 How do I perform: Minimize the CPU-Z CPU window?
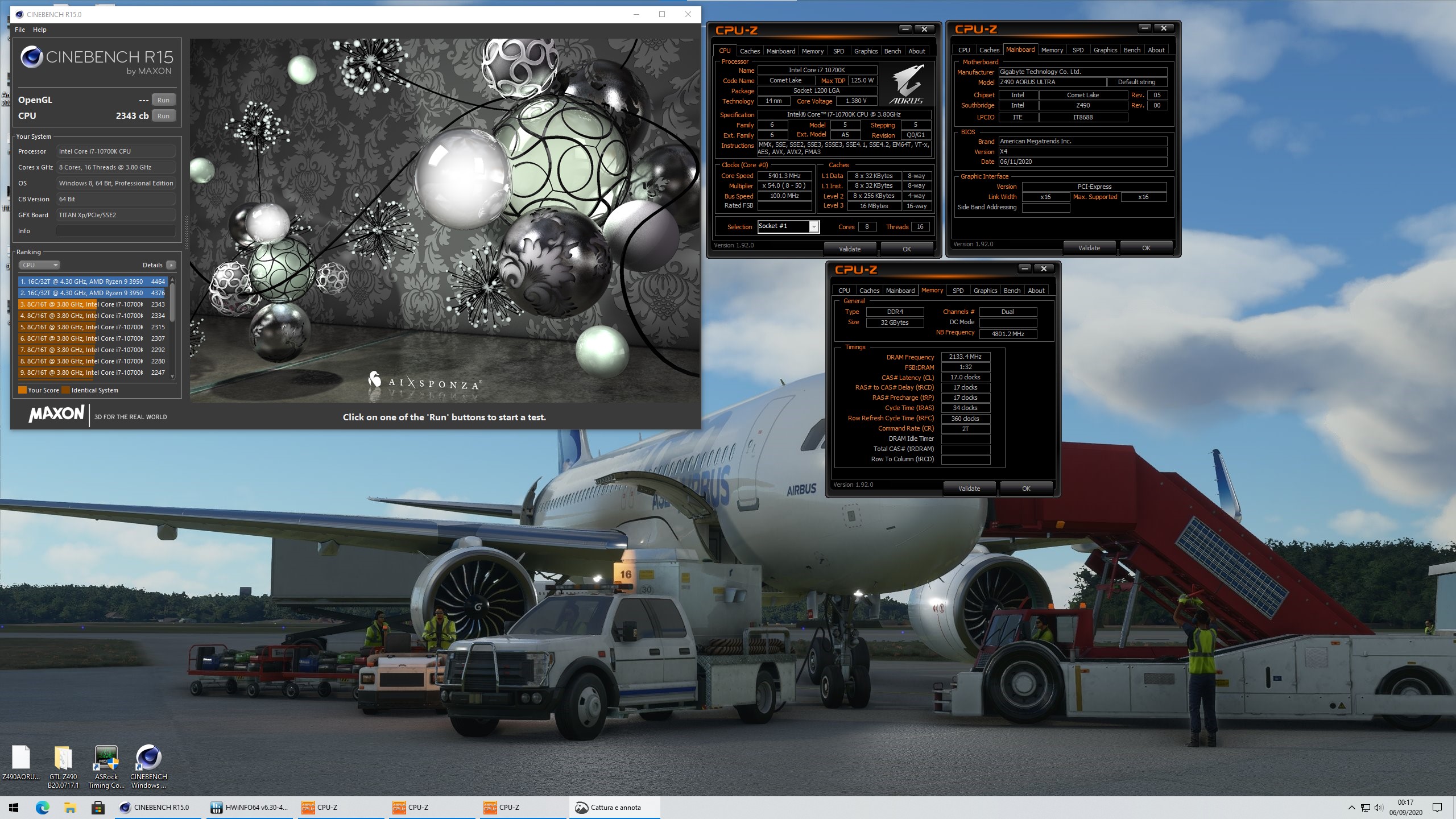coord(905,29)
